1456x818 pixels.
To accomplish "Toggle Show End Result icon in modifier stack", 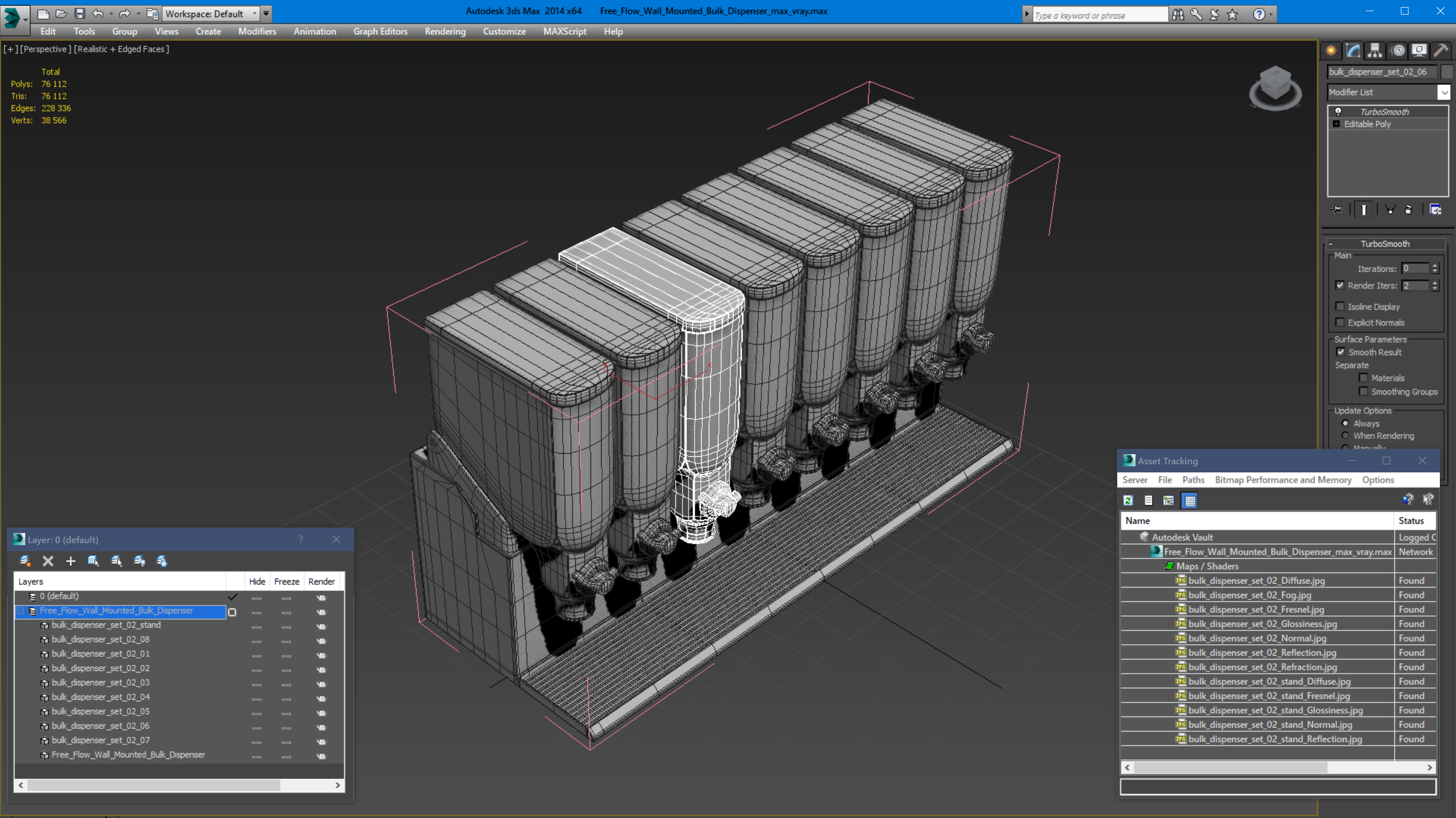I will pos(1363,210).
